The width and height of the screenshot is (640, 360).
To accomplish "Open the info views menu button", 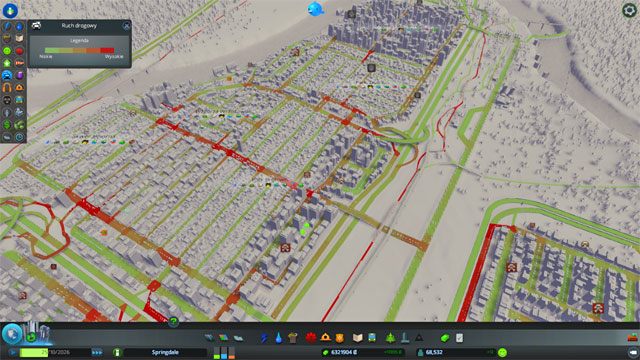I will coord(10,10).
